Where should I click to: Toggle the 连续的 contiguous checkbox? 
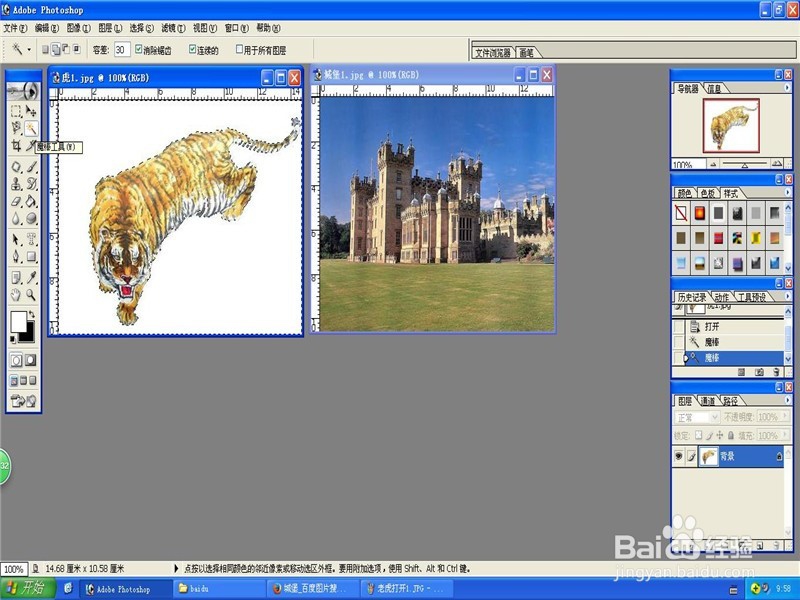point(192,49)
